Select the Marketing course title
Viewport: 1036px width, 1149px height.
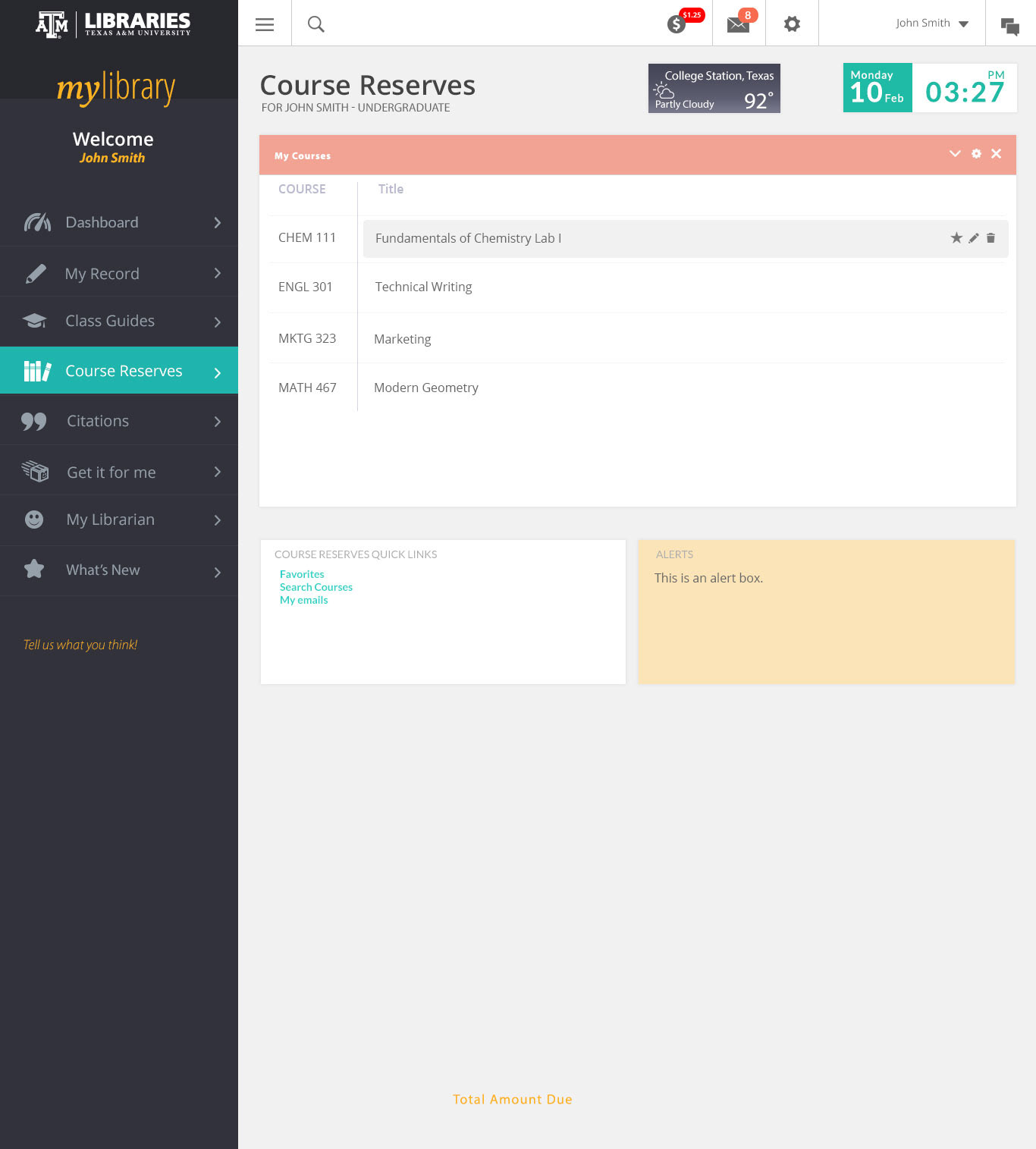(403, 339)
